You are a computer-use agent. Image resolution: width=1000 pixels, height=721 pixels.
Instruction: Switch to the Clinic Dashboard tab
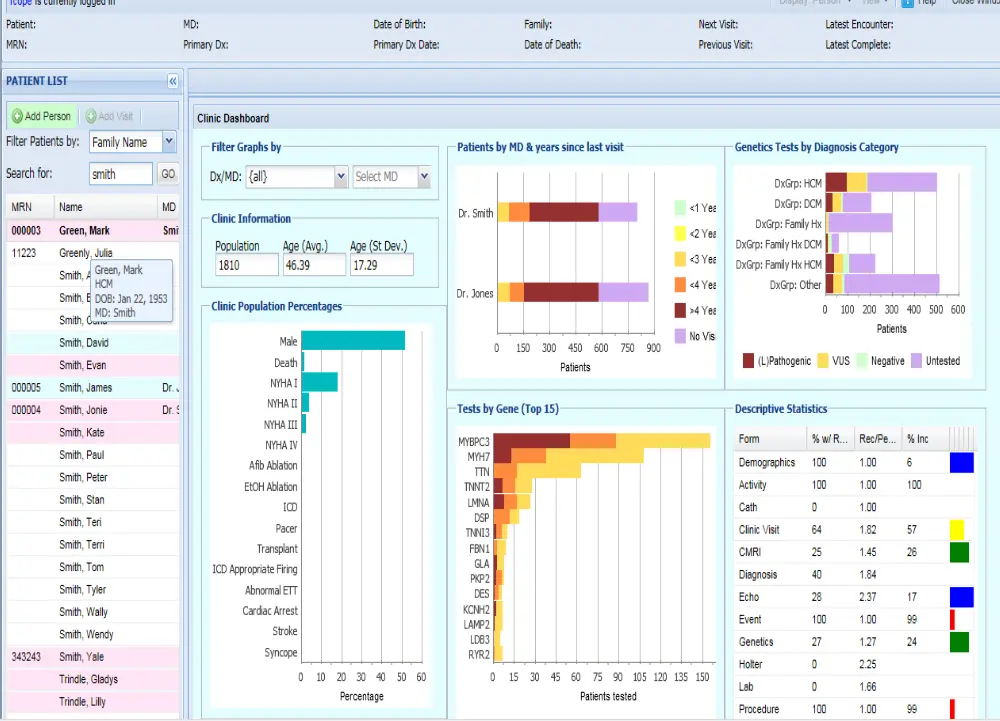point(232,117)
